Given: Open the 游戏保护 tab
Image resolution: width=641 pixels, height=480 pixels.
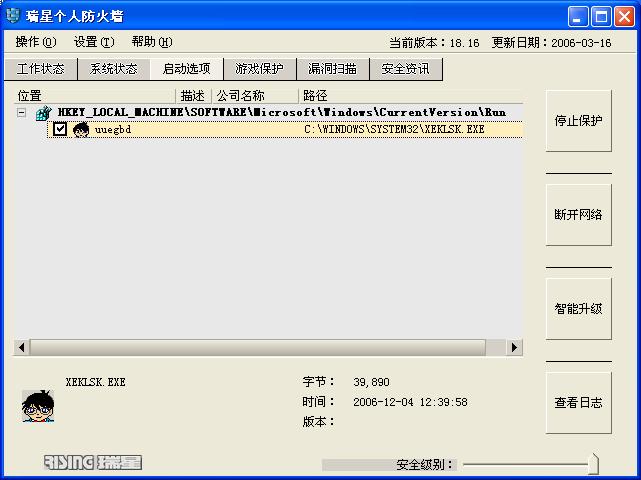Looking at the screenshot, I should pos(260,69).
